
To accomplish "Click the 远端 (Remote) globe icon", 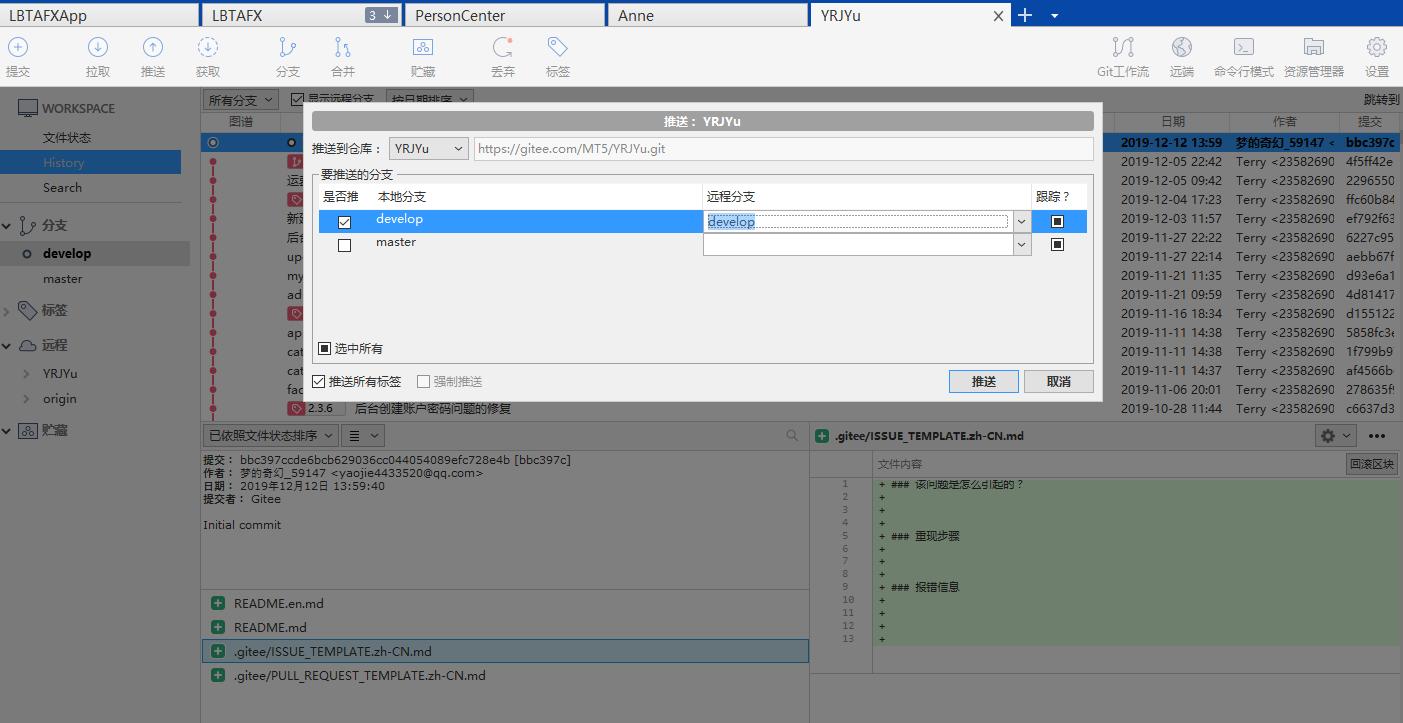I will 1182,47.
